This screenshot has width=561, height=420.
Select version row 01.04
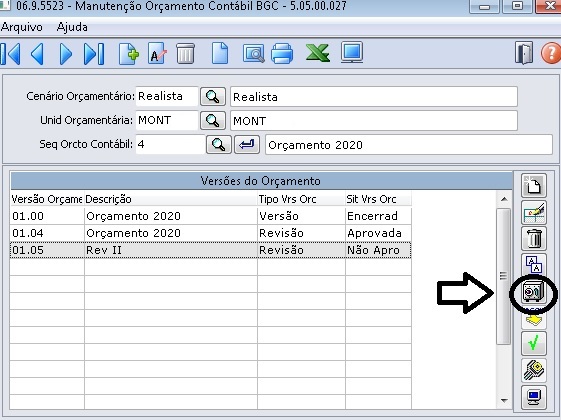tap(211, 233)
